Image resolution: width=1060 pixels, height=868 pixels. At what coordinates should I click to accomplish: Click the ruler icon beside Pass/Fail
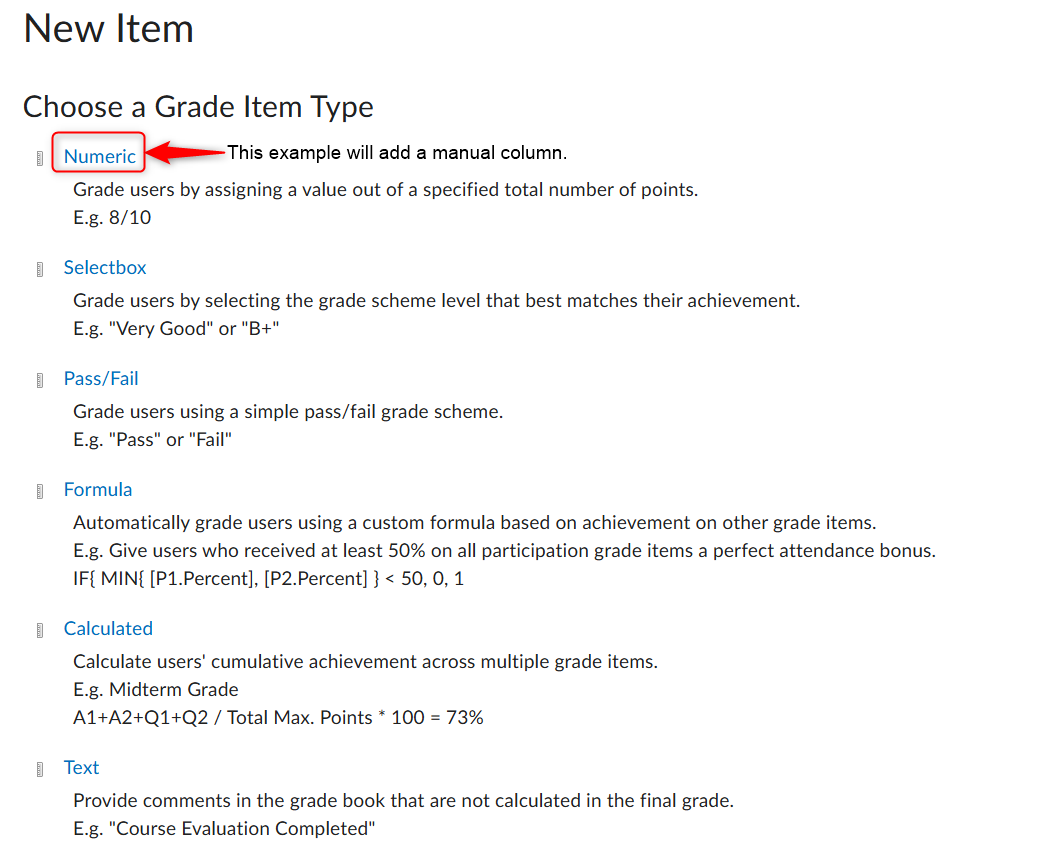click(x=40, y=380)
